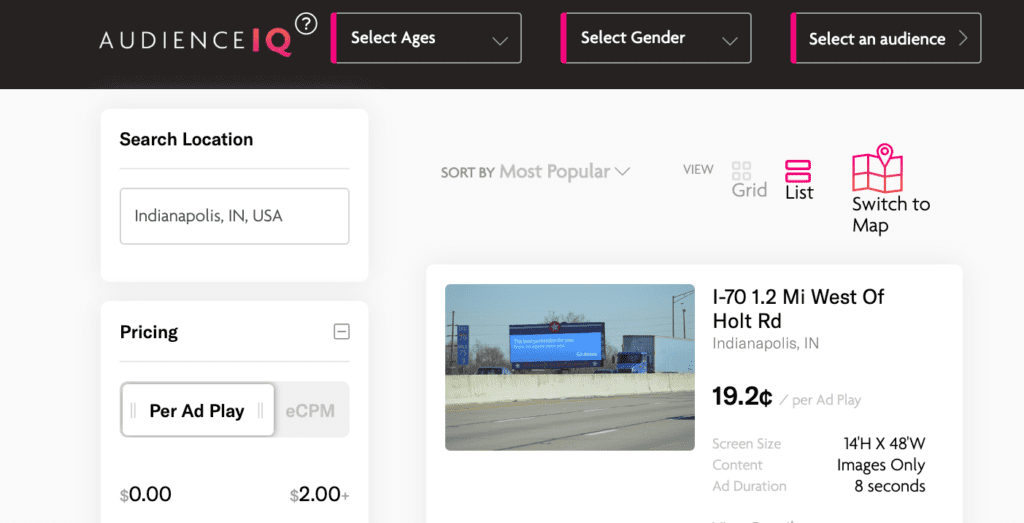This screenshot has height=523, width=1024.
Task: Click the $0.00 minimum price value
Action: [146, 494]
